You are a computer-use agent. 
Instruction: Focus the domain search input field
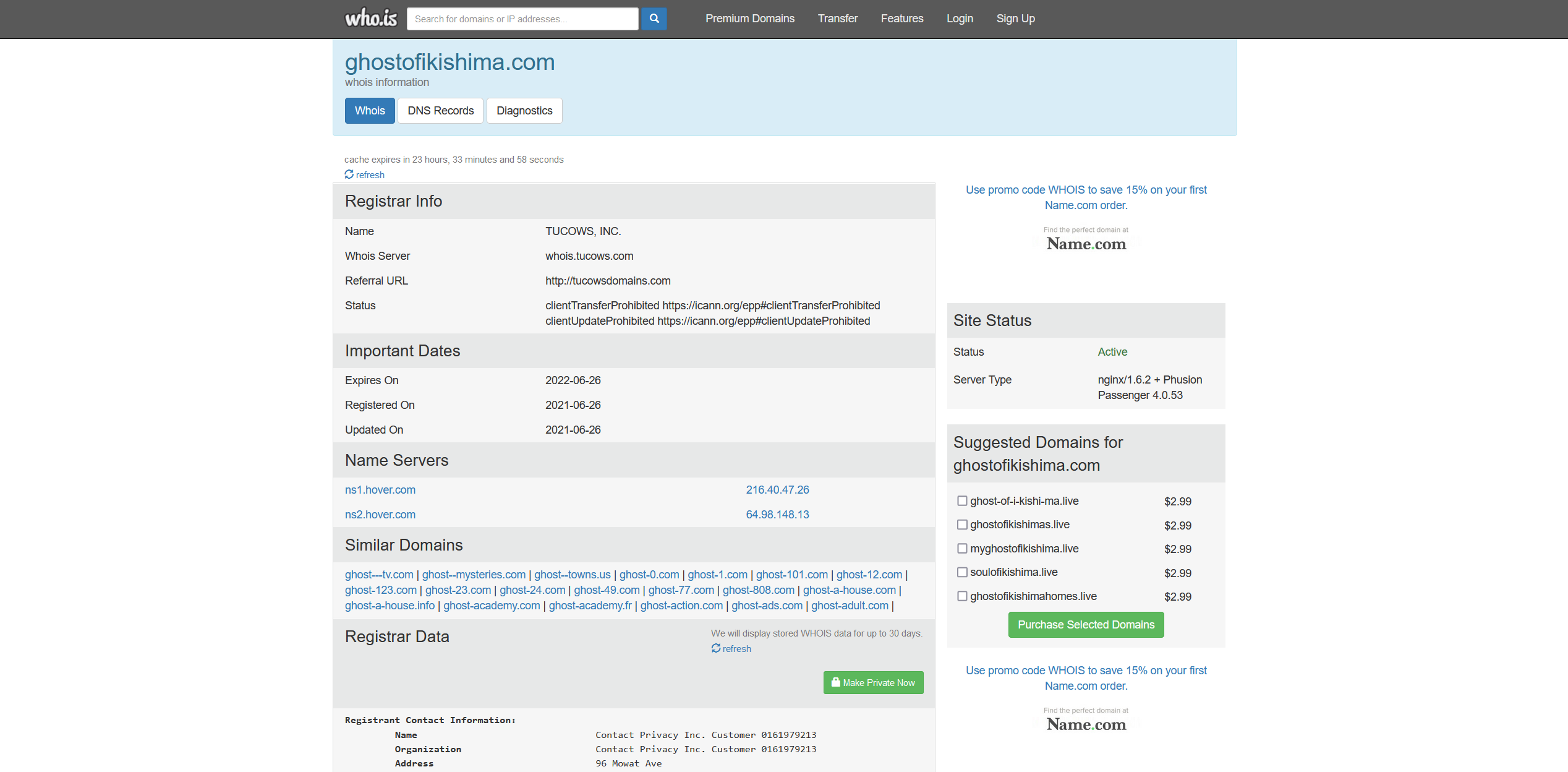tap(522, 19)
